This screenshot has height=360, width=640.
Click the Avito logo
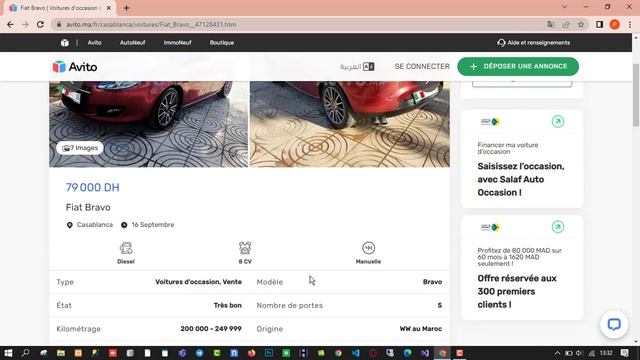[x=75, y=67]
